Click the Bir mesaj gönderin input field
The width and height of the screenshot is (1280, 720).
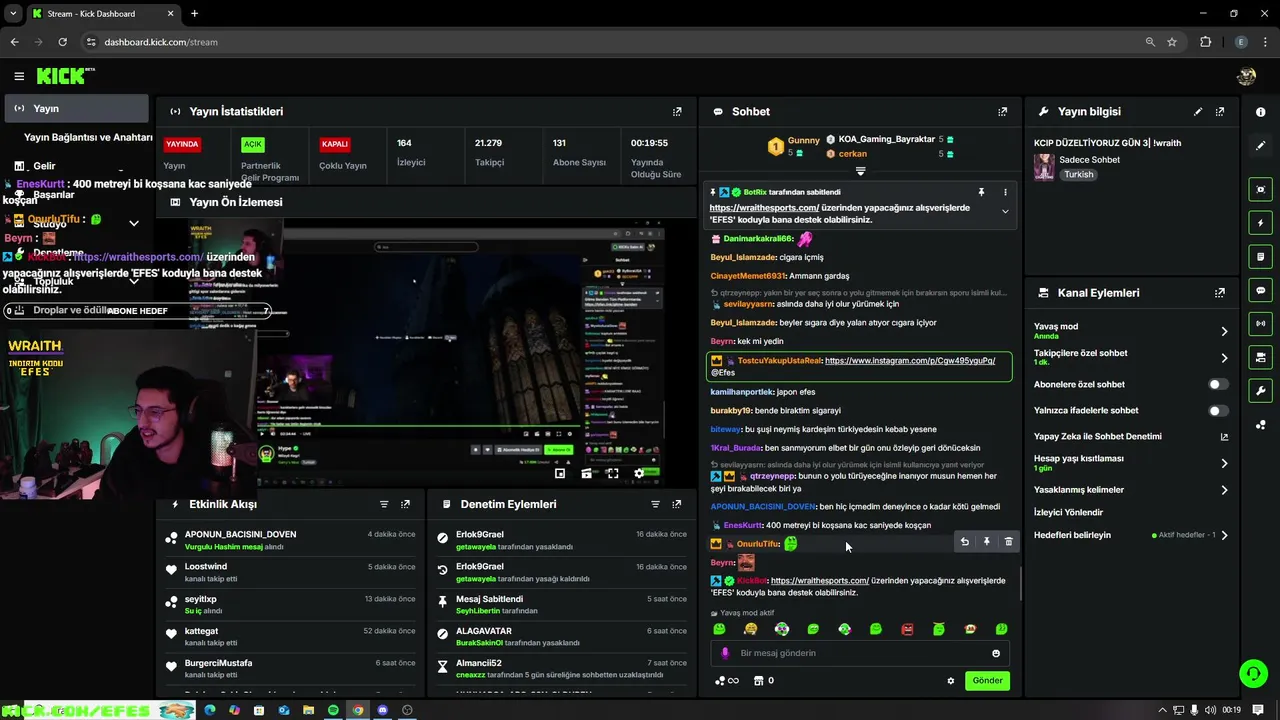coord(862,654)
